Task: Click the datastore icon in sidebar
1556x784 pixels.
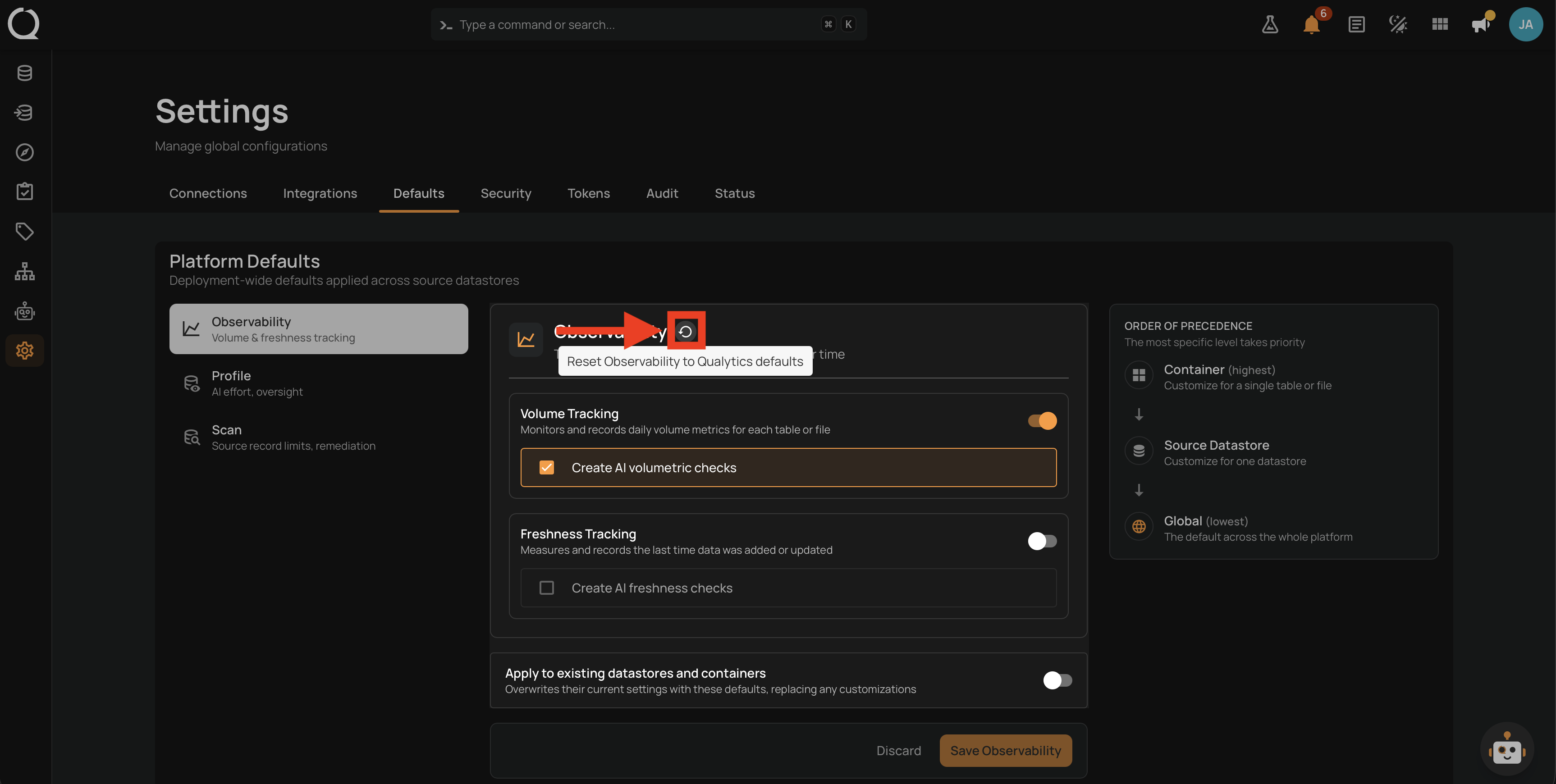Action: point(25,73)
